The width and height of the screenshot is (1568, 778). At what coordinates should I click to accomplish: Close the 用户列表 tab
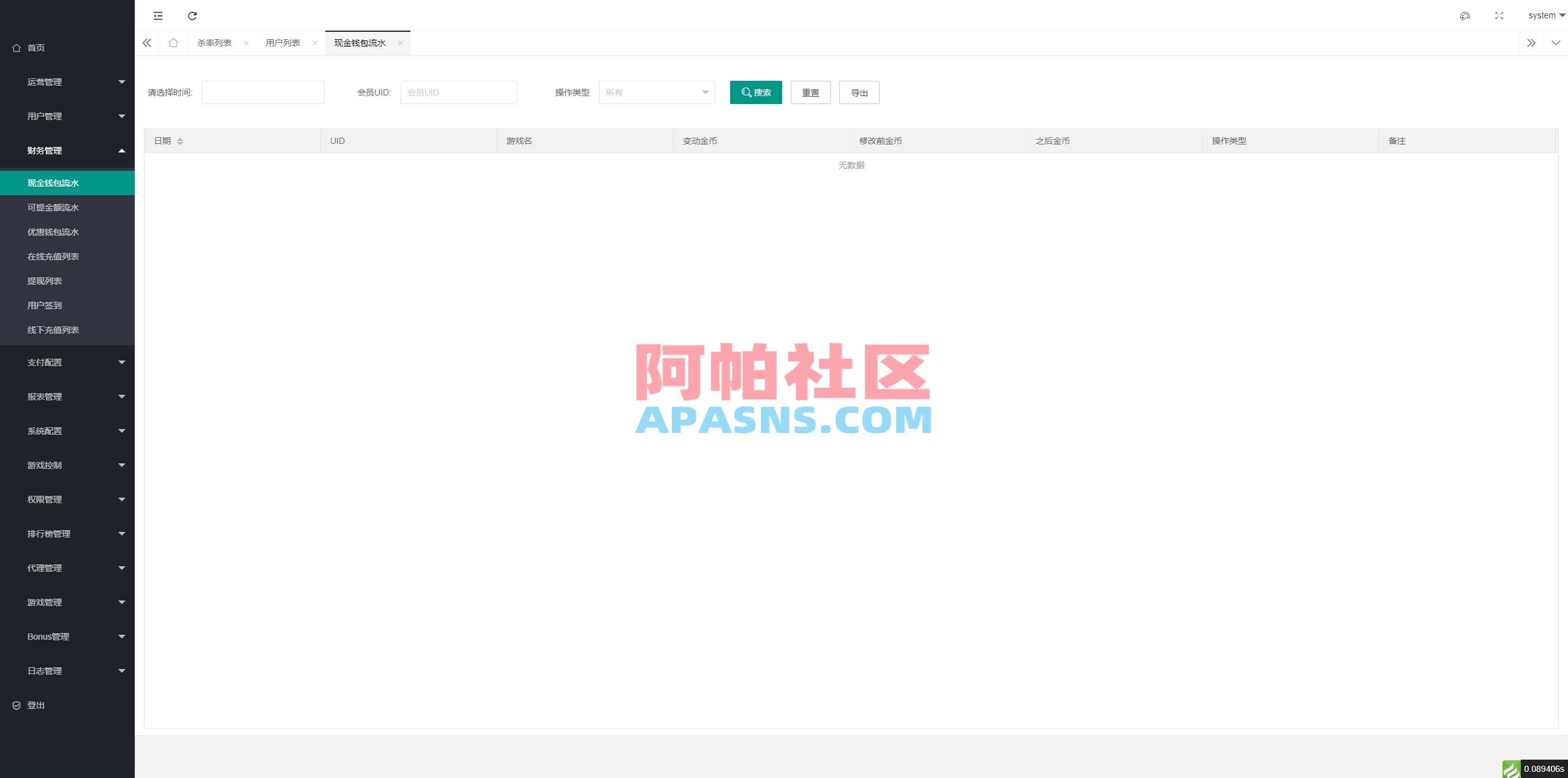pos(315,43)
